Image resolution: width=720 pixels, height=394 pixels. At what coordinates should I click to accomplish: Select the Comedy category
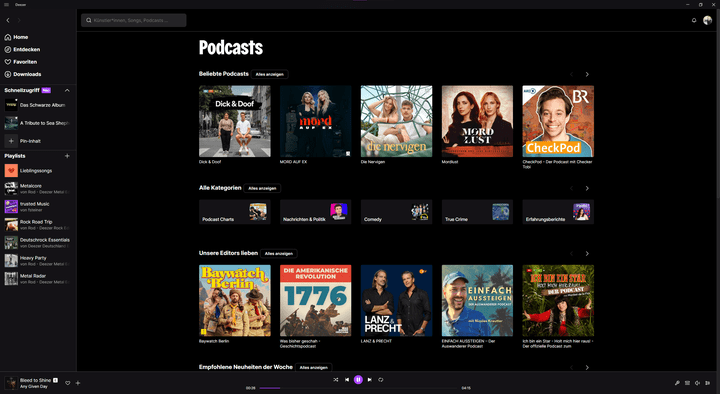pos(396,212)
